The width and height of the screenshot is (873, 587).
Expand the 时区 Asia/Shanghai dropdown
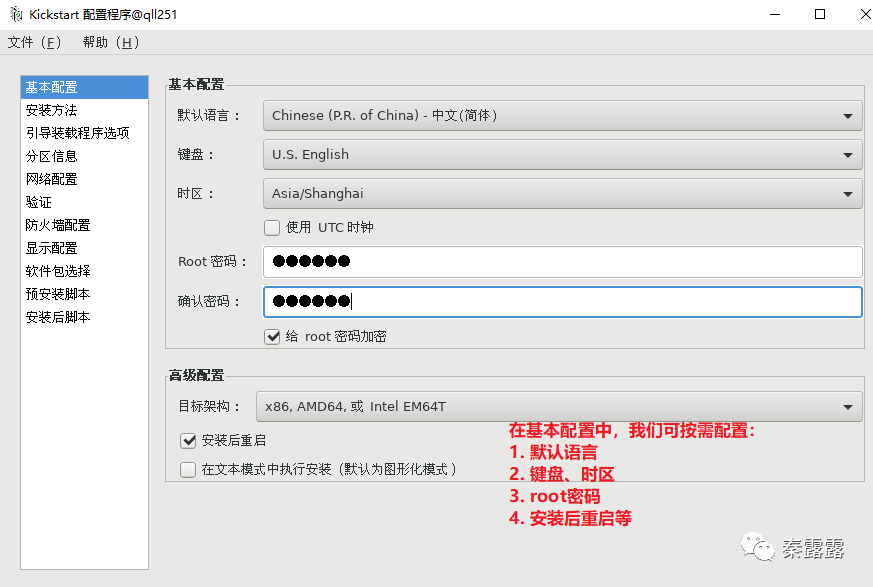pos(562,193)
